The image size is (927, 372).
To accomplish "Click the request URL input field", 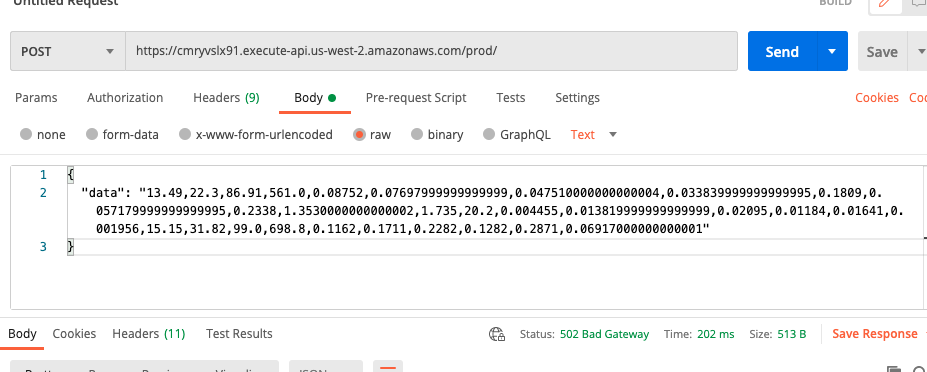I will (432, 51).
